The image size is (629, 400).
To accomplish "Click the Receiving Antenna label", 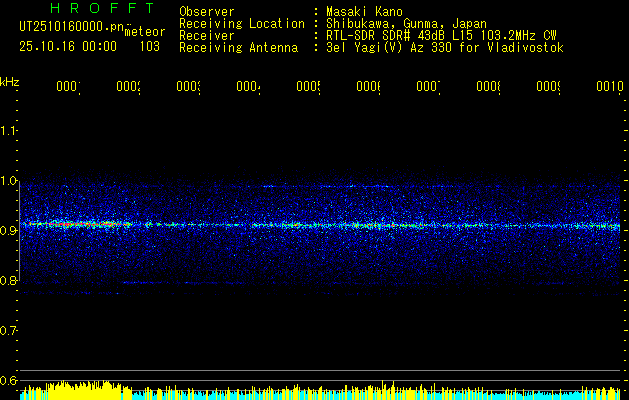I will point(238,48).
